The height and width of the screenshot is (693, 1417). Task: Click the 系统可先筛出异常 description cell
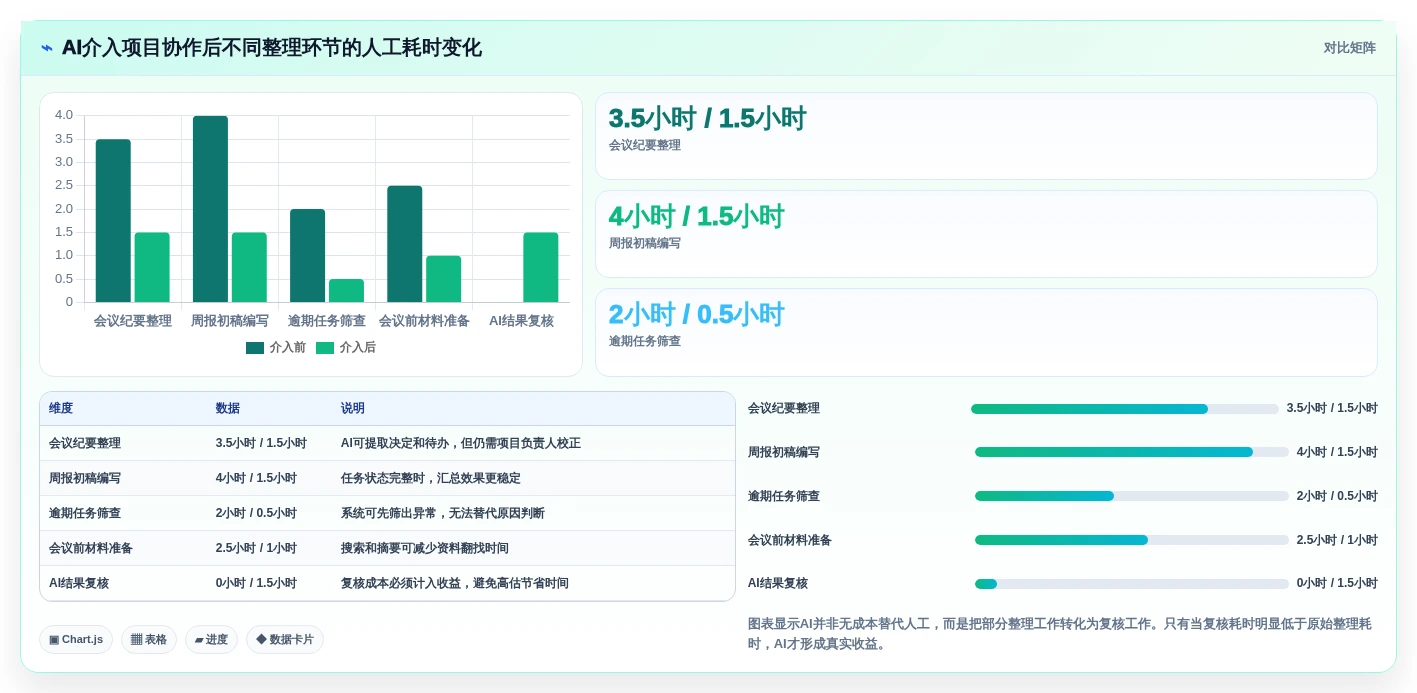[x=443, y=513]
